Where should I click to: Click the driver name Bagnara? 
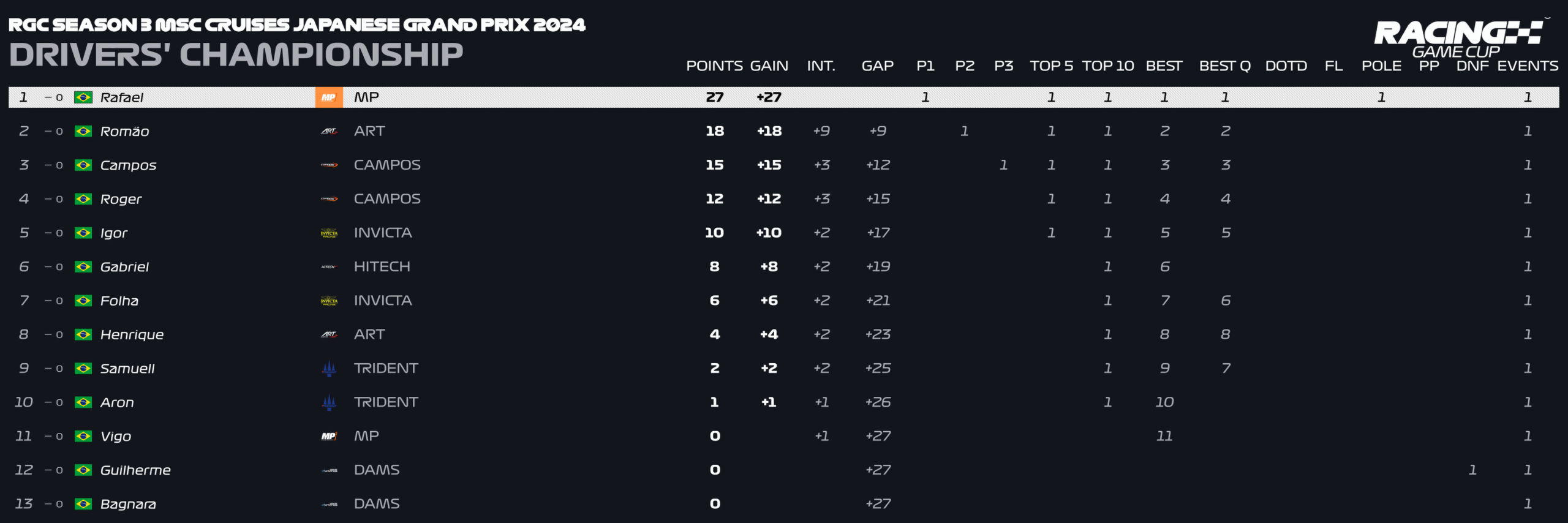[x=128, y=504]
